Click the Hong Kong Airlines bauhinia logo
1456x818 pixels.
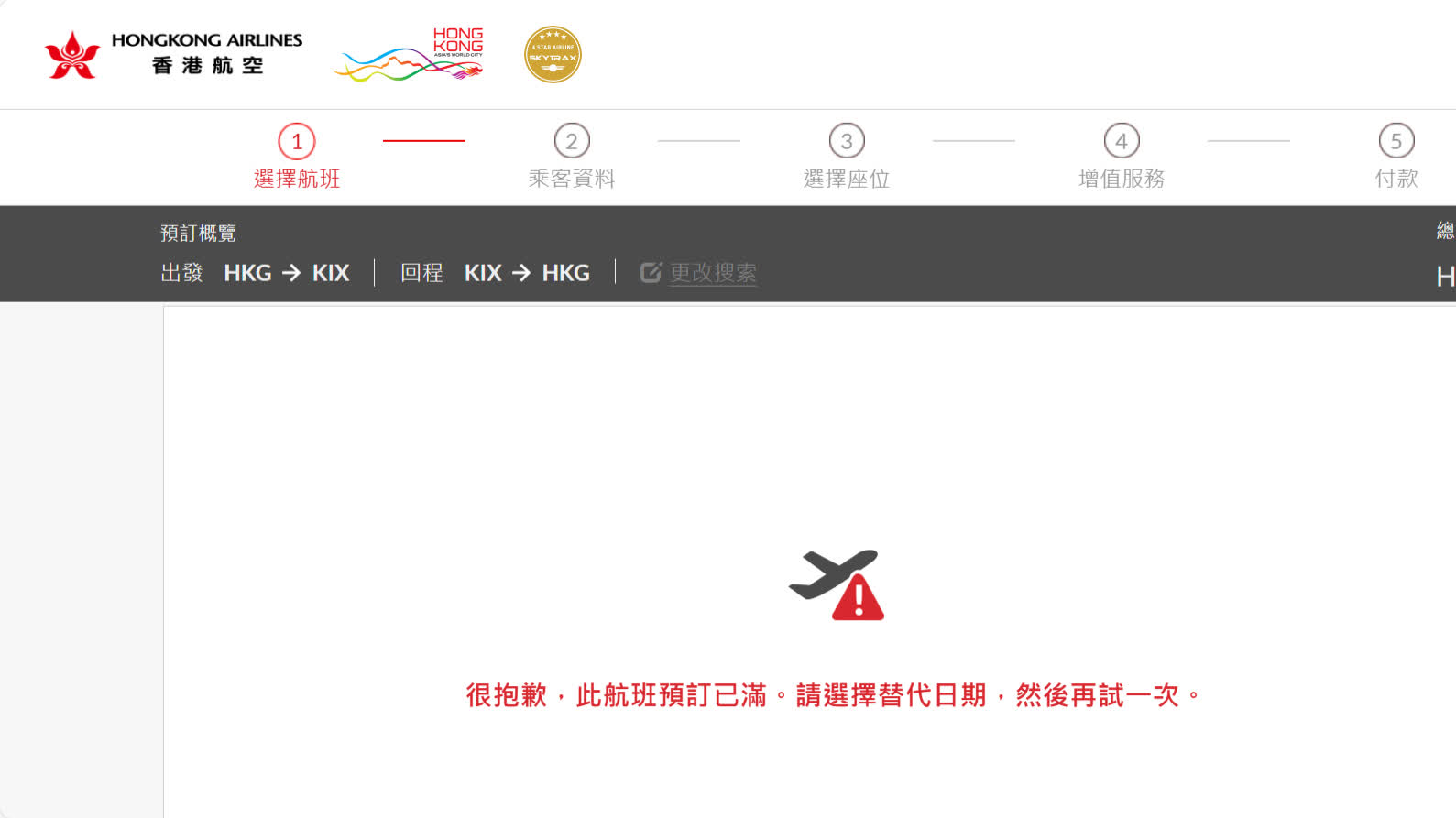pyautogui.click(x=72, y=55)
